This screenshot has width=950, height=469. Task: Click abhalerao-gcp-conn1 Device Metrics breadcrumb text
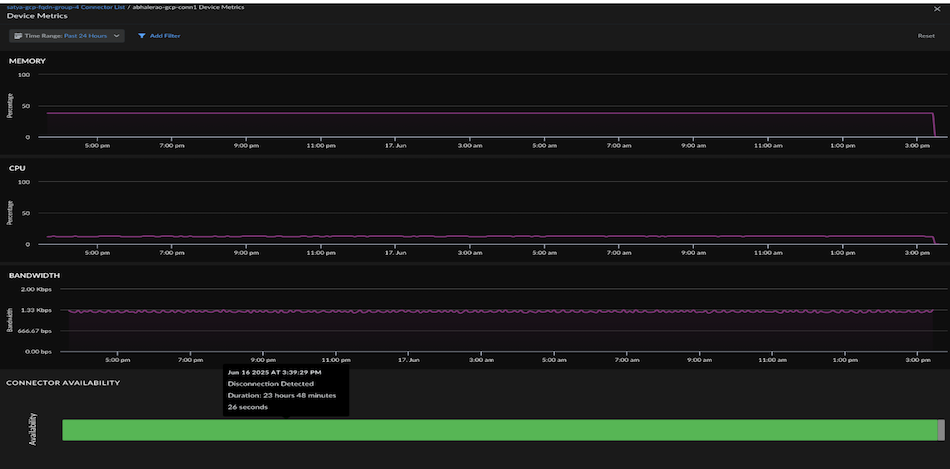[x=187, y=7]
